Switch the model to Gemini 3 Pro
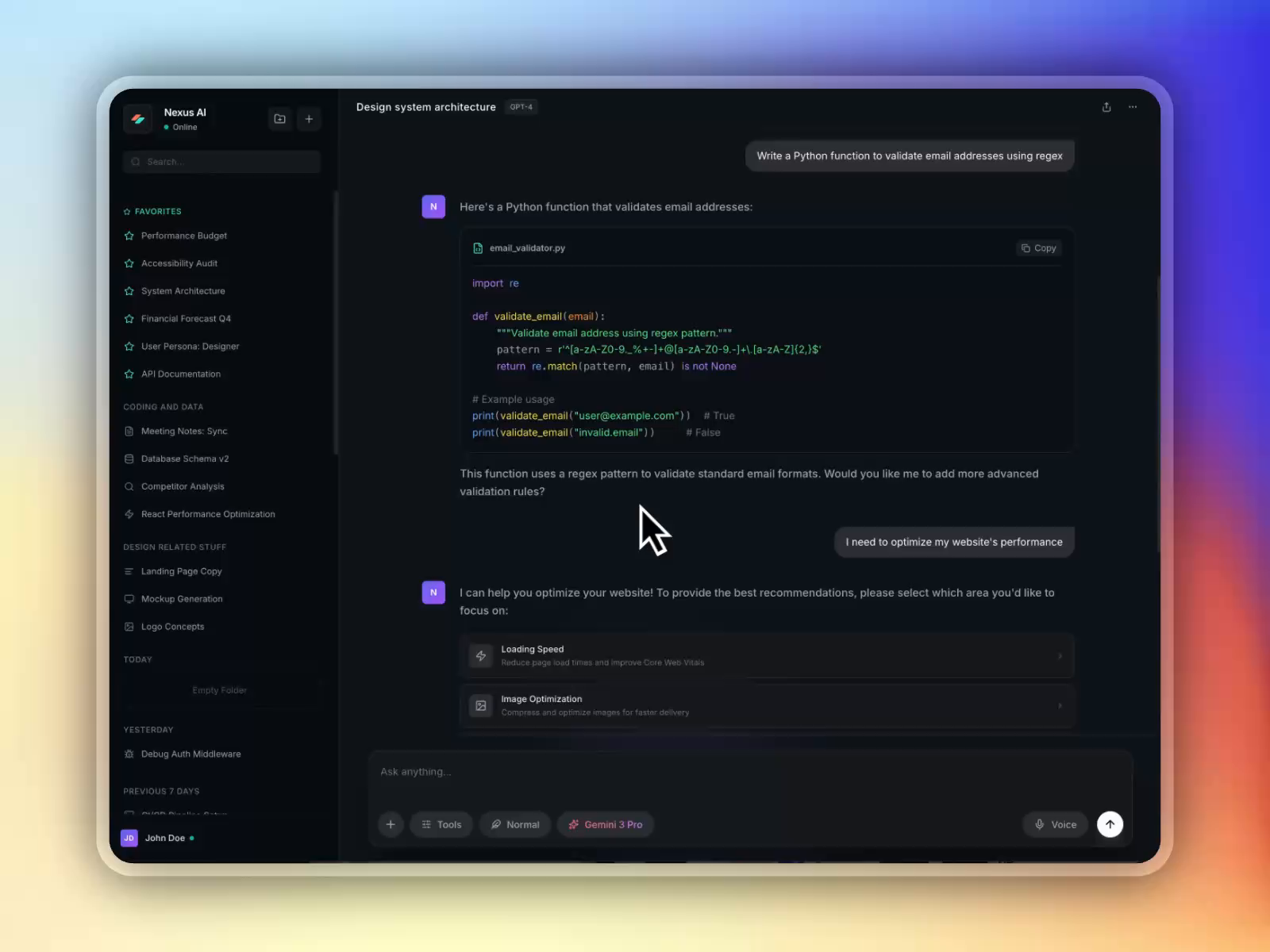This screenshot has height=952, width=1270. pyautogui.click(x=606, y=824)
